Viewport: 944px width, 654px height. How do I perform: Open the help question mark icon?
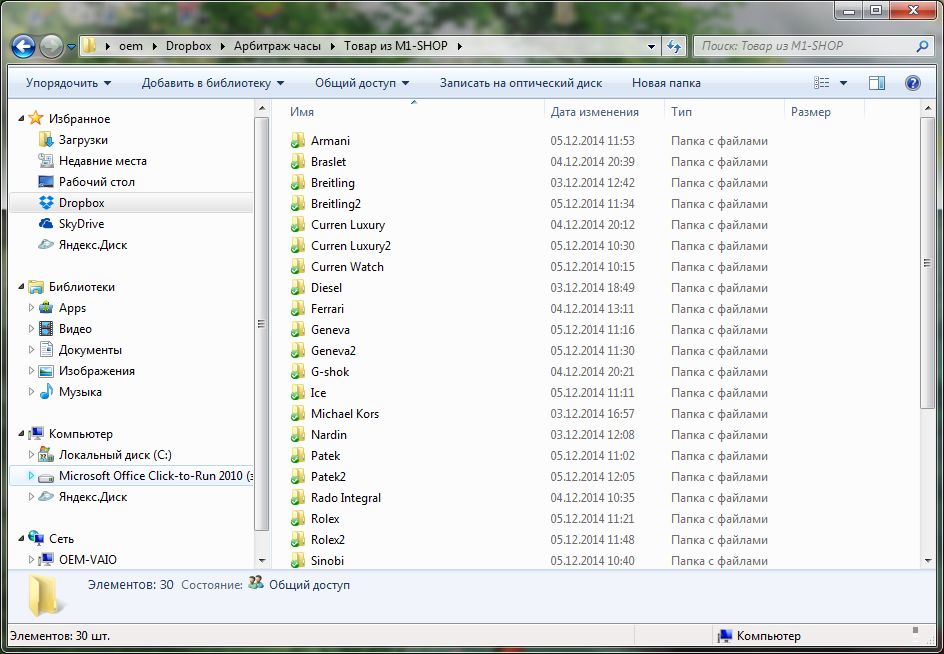click(x=913, y=83)
